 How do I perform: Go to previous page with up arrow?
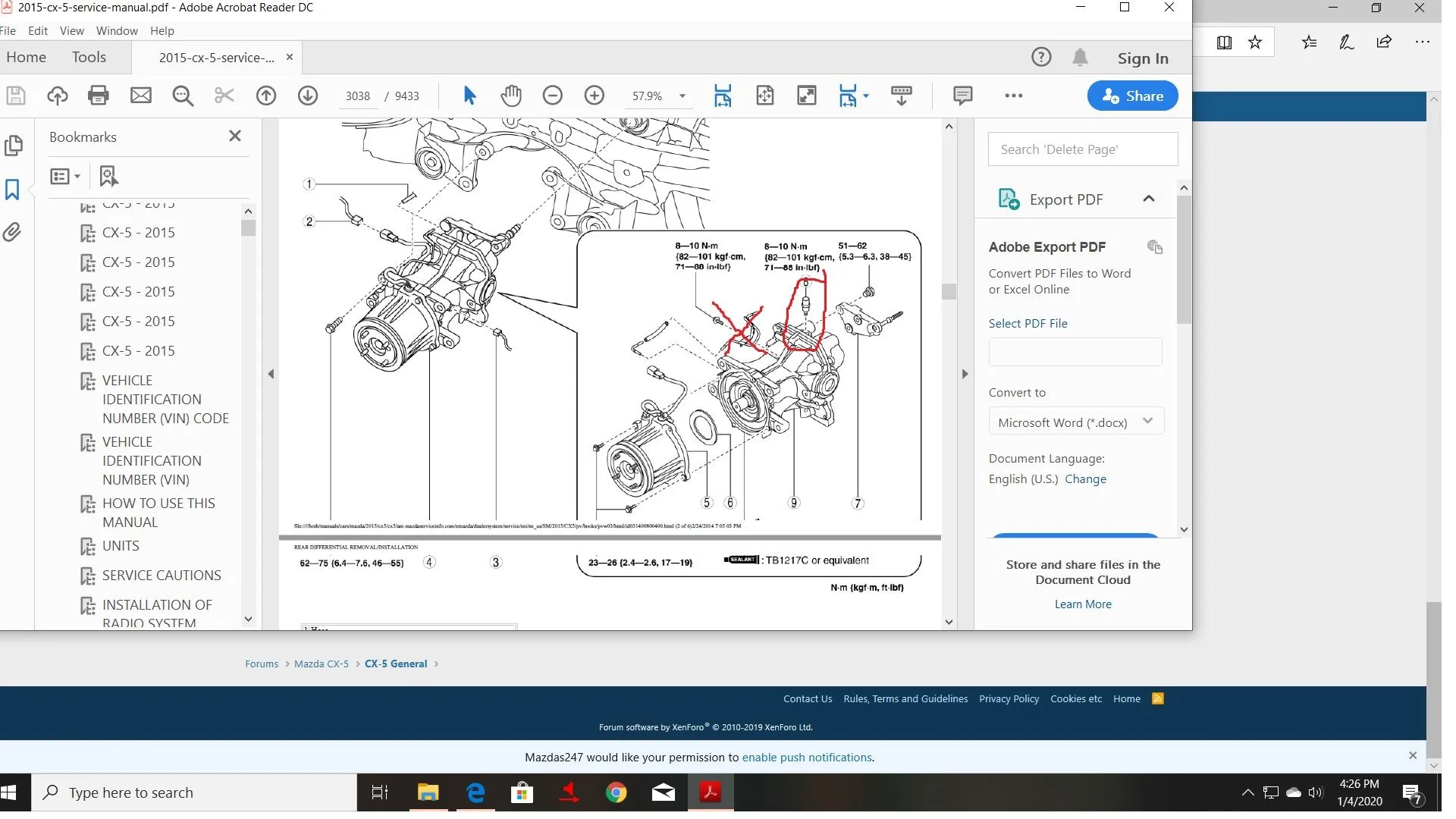click(x=266, y=96)
